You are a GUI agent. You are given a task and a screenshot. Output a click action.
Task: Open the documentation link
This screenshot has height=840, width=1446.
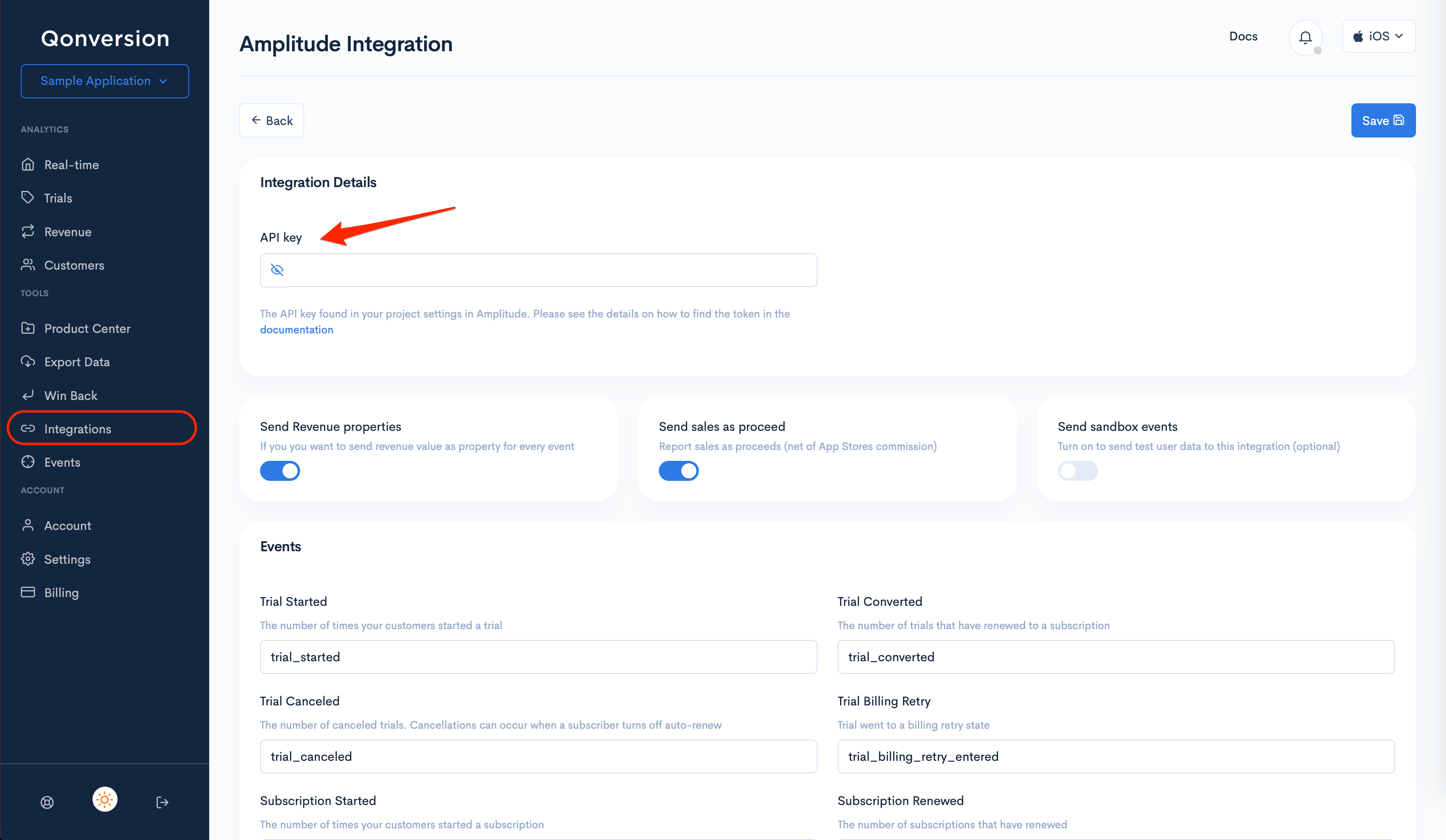click(x=296, y=329)
